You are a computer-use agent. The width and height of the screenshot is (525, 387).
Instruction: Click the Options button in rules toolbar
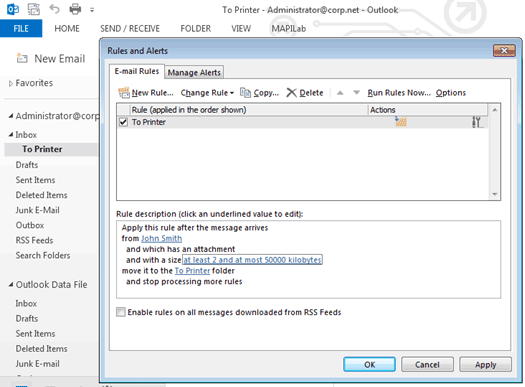coord(450,93)
